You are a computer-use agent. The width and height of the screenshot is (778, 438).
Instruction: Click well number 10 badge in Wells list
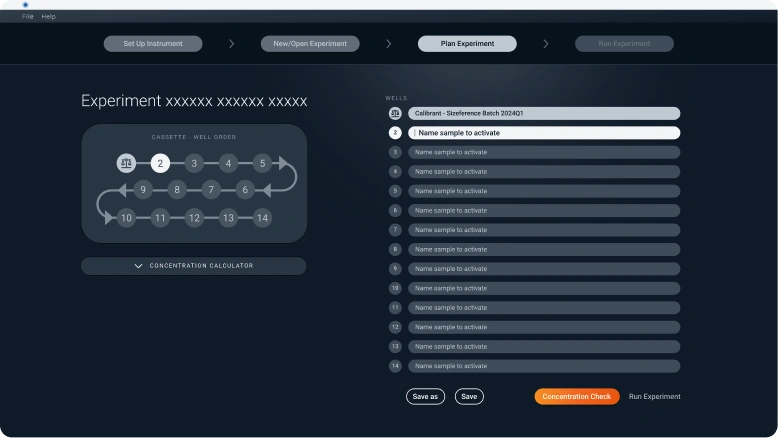395,288
